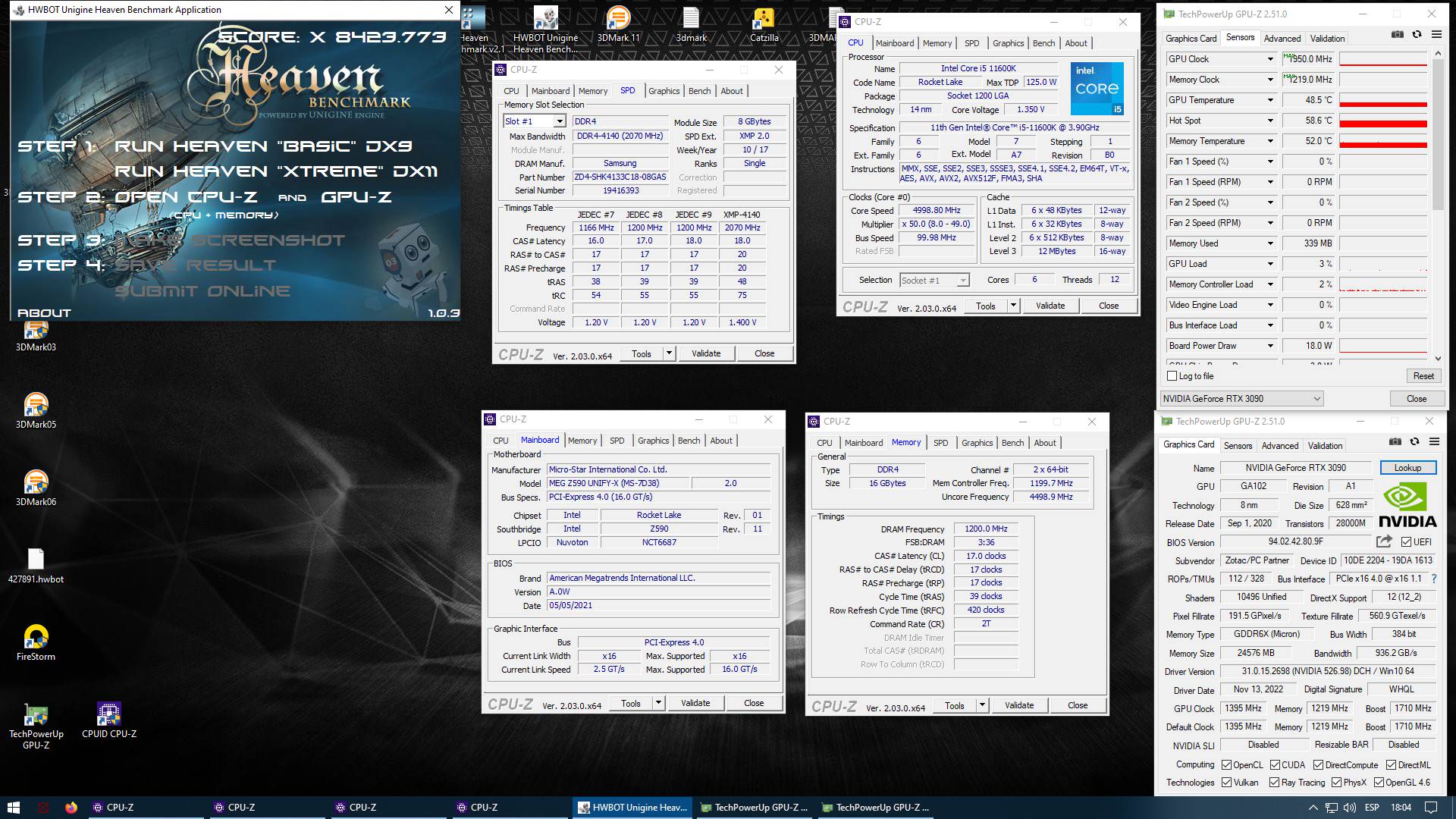This screenshot has width=1456, height=819.
Task: Click the Lookup button in GPU-Z
Action: click(x=1407, y=468)
